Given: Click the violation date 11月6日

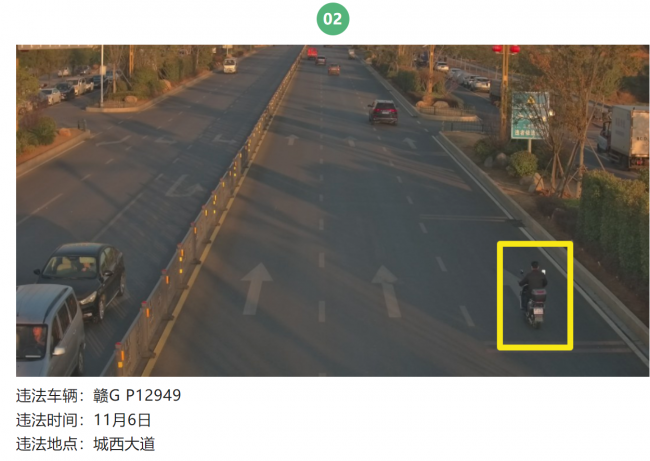Looking at the screenshot, I should [x=122, y=420].
